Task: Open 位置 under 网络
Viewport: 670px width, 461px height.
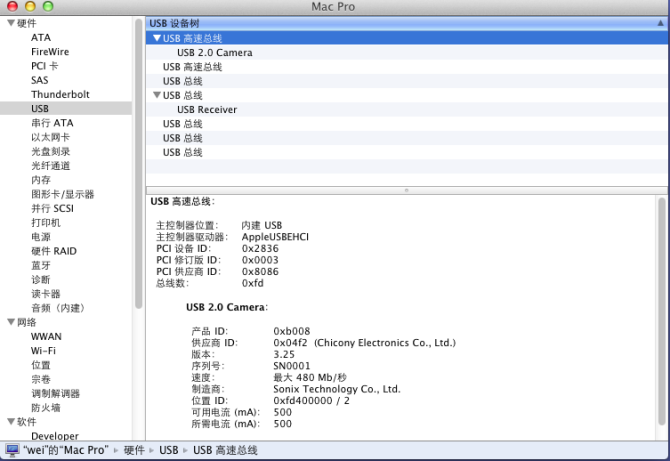Action: 41,365
